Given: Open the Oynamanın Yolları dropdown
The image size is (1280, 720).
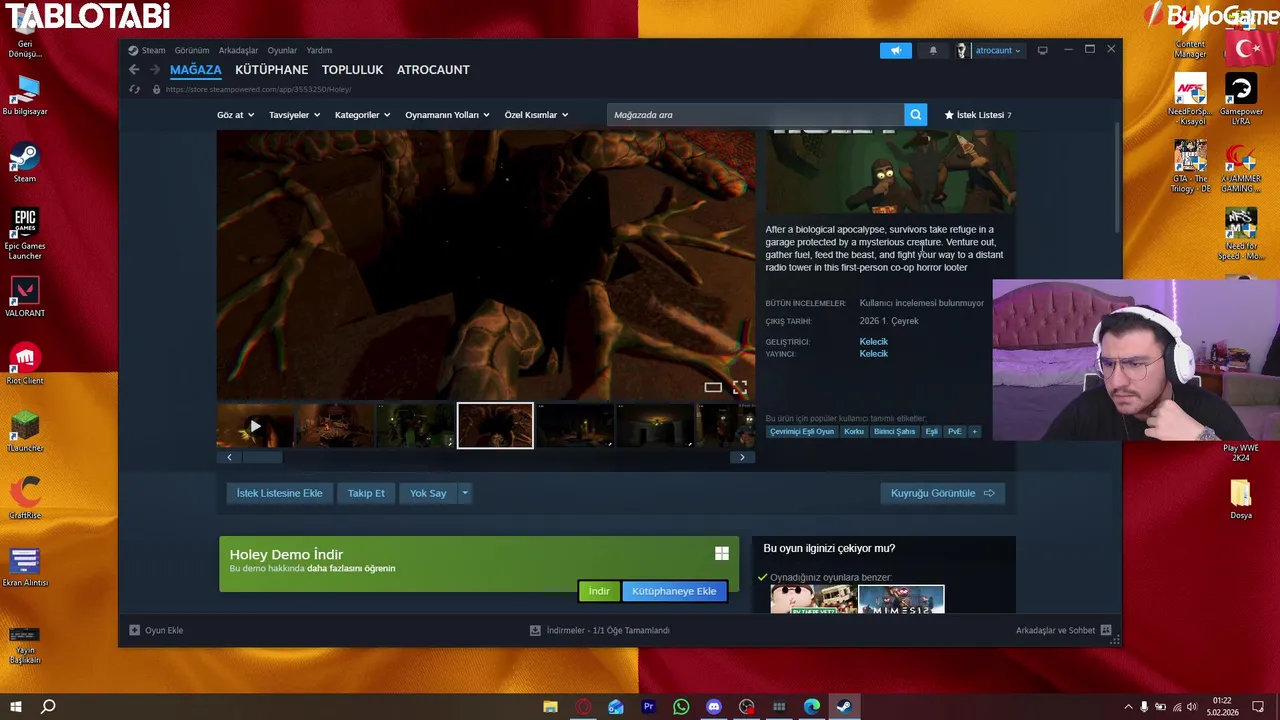Looking at the screenshot, I should (x=447, y=115).
